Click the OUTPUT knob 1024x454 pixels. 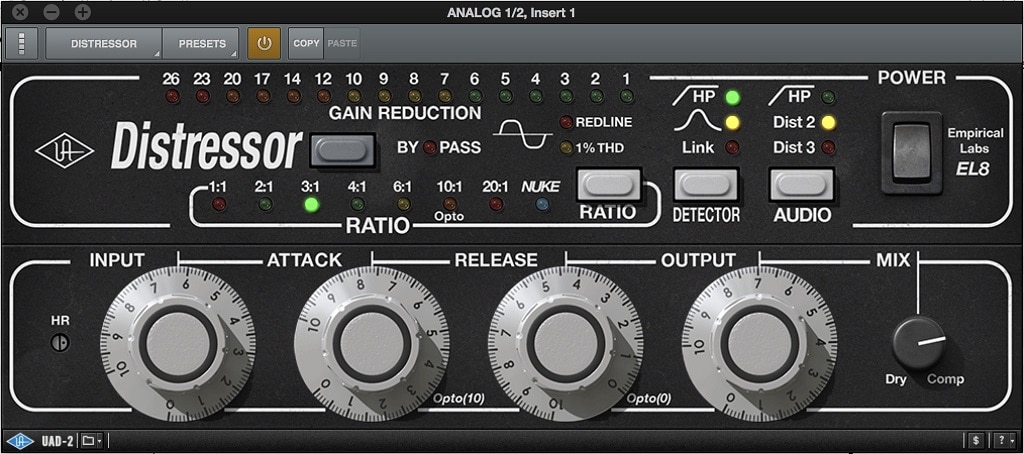coord(759,343)
